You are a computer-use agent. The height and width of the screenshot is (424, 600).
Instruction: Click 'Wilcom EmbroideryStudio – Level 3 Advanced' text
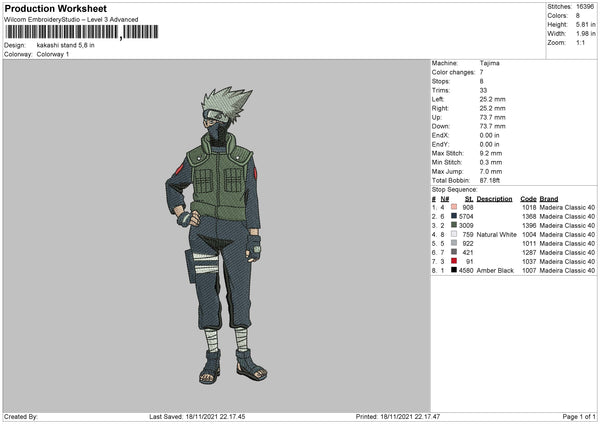[x=71, y=20]
